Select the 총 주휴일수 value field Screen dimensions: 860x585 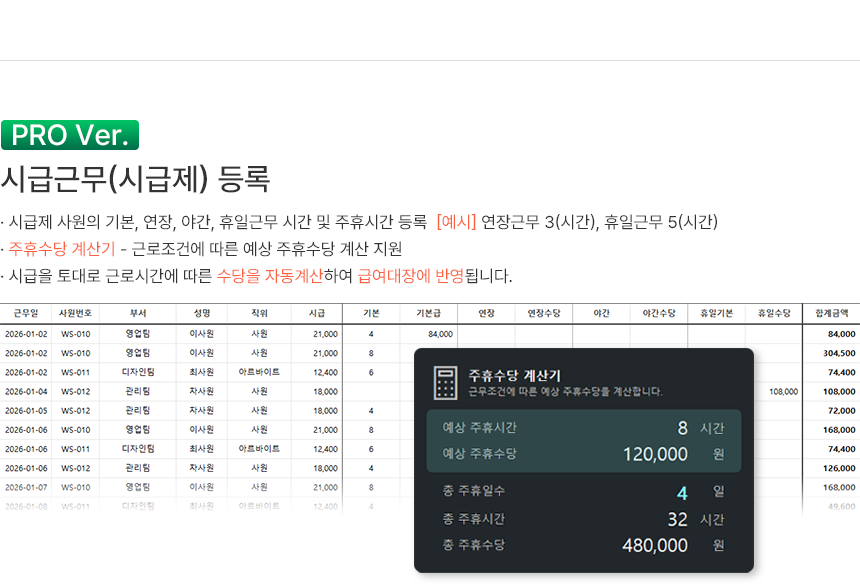681,492
